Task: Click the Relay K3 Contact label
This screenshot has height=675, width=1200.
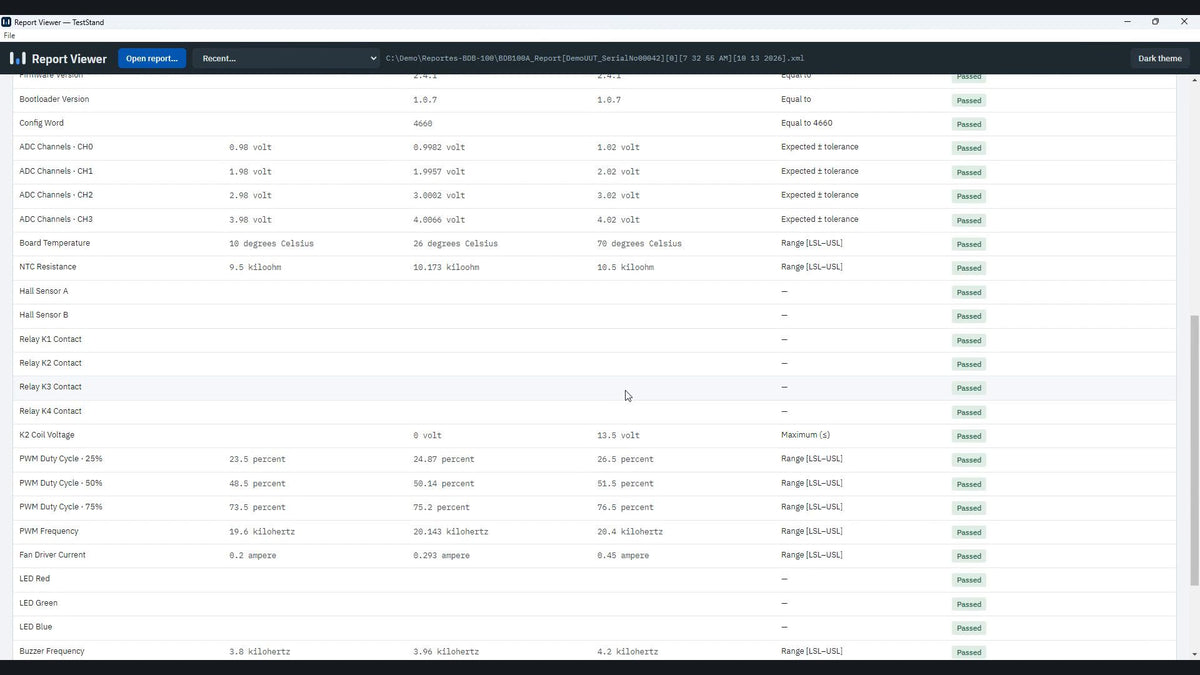Action: 50,387
